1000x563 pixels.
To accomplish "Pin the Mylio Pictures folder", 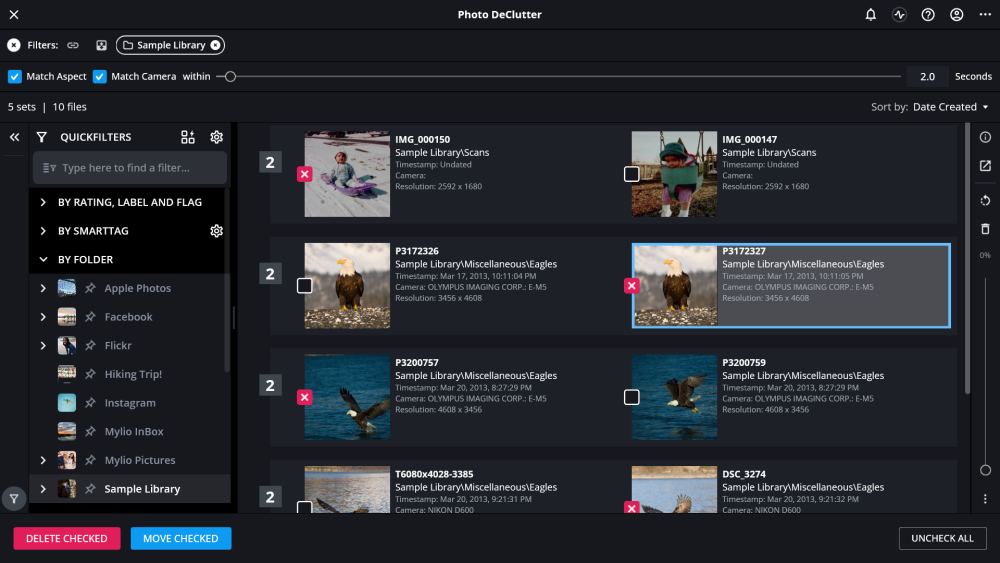I will point(91,460).
